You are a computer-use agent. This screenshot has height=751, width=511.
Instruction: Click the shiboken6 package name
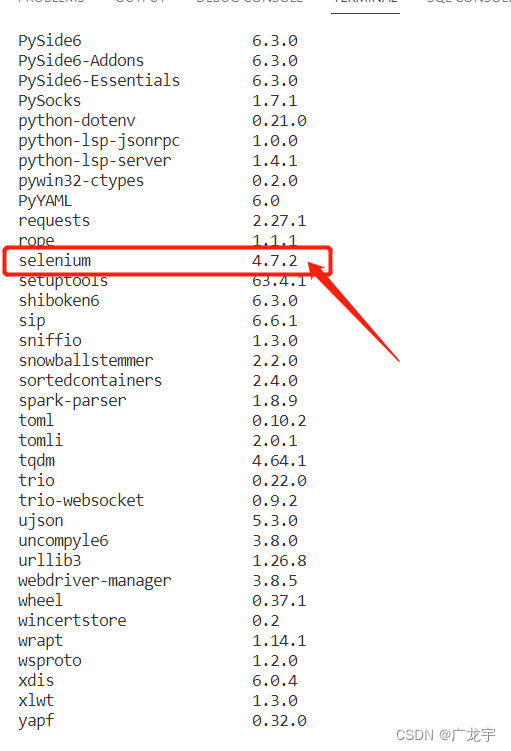click(59, 301)
